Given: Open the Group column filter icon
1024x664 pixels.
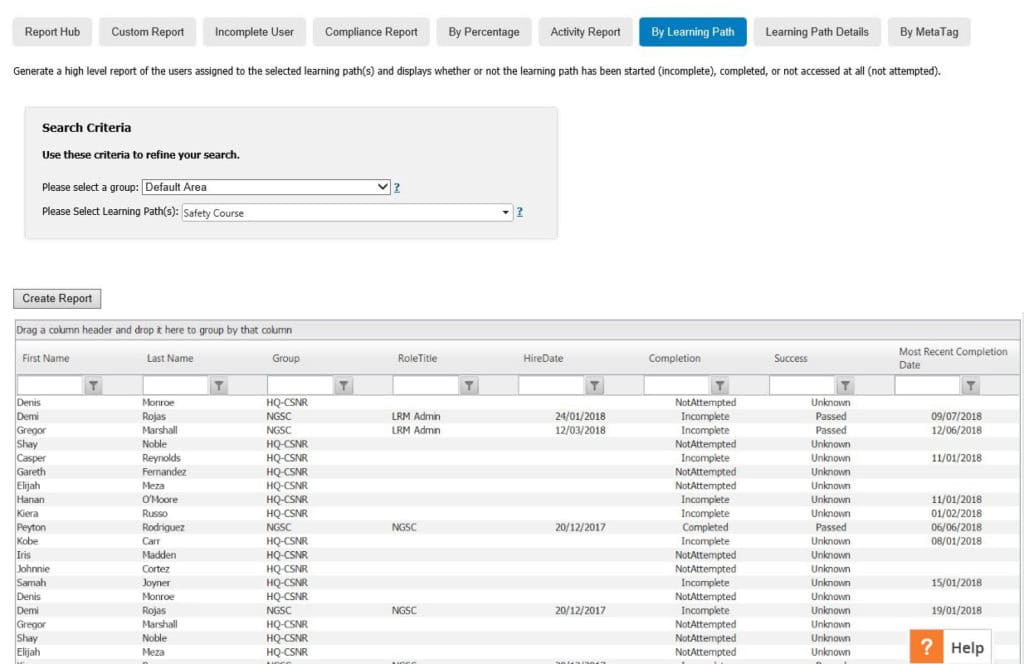Looking at the screenshot, I should (x=344, y=386).
